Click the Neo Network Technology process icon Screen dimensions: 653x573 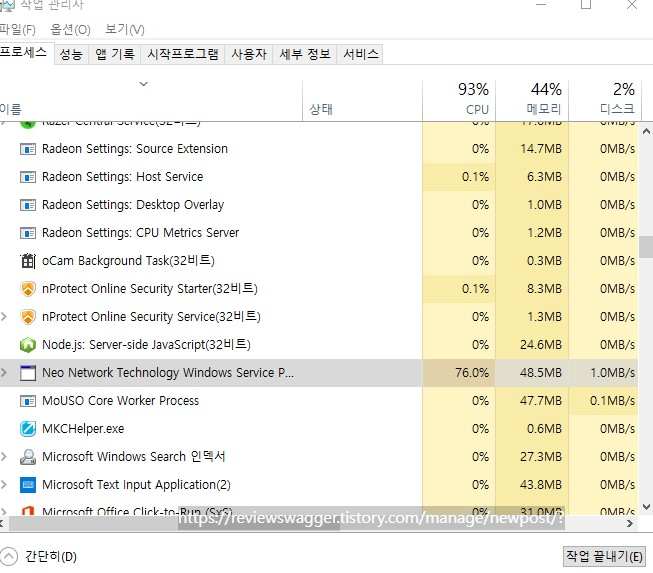[x=28, y=373]
